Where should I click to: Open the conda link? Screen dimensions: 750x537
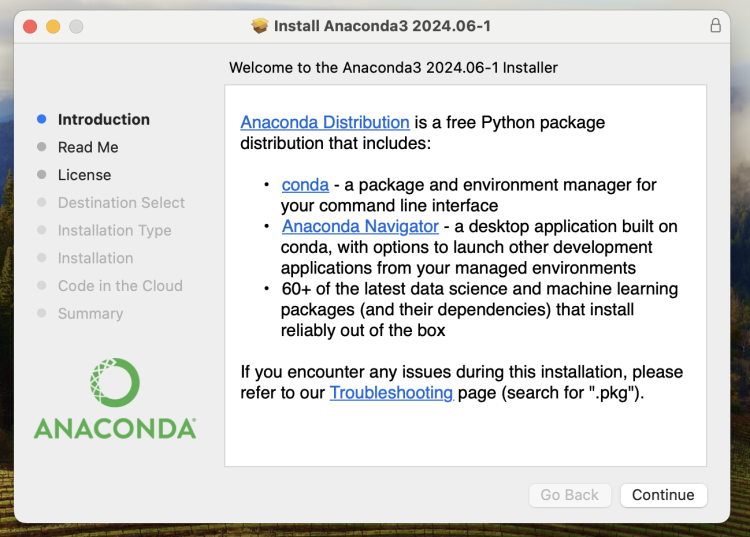click(305, 185)
